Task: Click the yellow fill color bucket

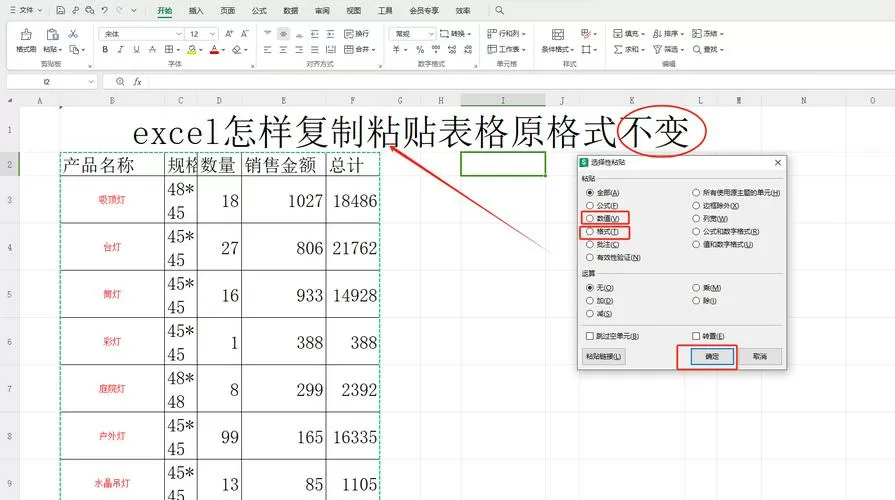Action: click(x=192, y=50)
